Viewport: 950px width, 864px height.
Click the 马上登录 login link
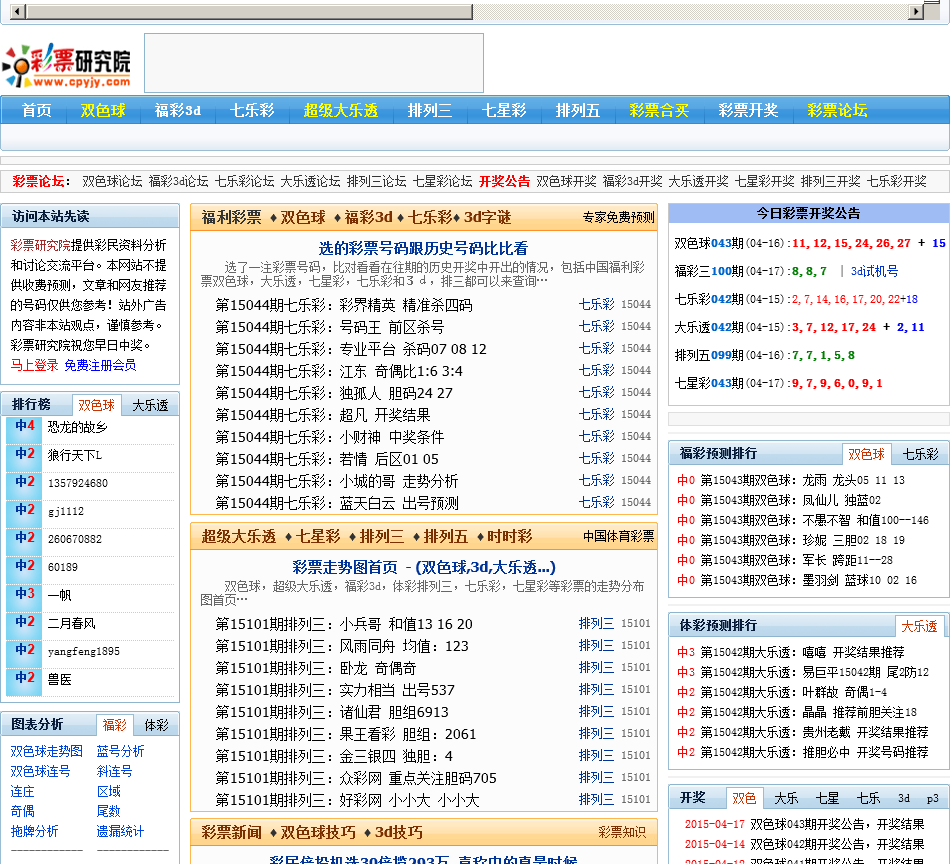(x=34, y=365)
